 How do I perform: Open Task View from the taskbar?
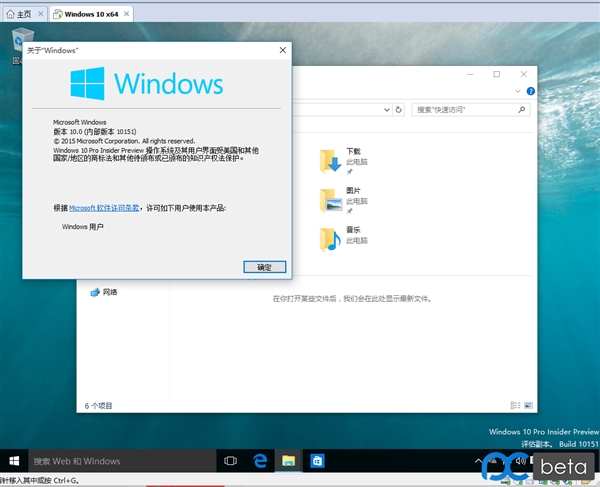pyautogui.click(x=231, y=461)
